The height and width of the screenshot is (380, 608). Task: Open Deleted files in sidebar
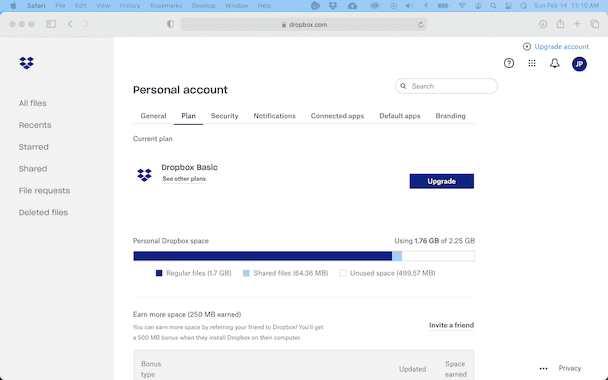[x=43, y=212]
